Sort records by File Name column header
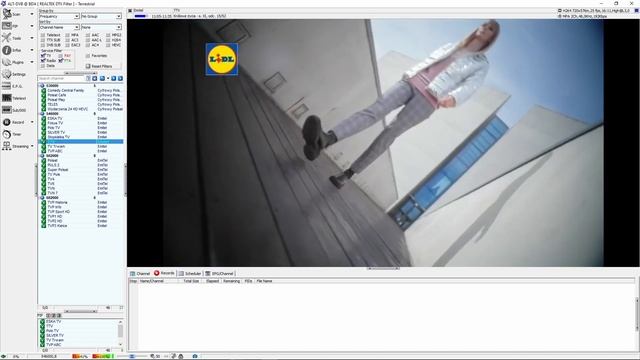The width and height of the screenshot is (640, 360). [264, 281]
